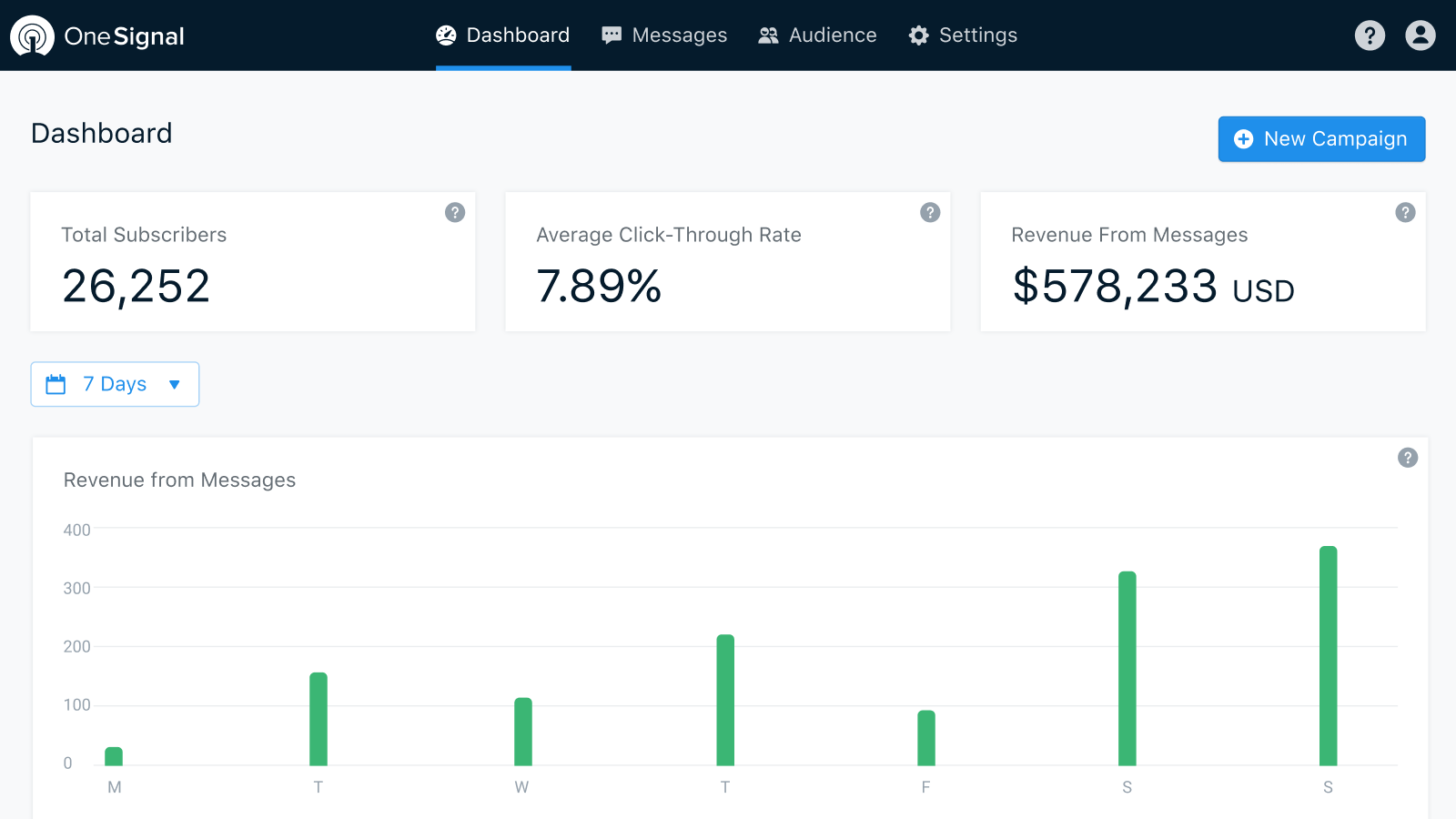The image size is (1456, 819).
Task: Click the help icon on the revenue chart panel
Action: (x=1408, y=458)
